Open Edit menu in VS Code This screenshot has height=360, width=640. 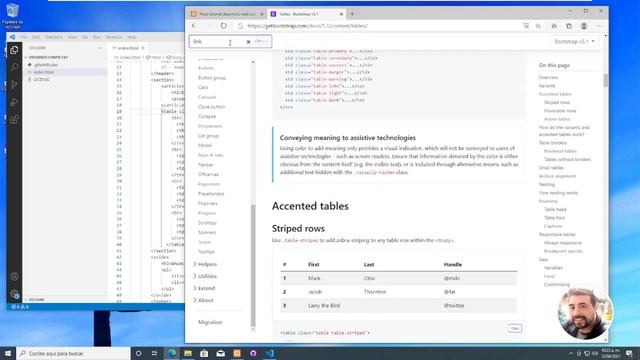(x=36, y=37)
